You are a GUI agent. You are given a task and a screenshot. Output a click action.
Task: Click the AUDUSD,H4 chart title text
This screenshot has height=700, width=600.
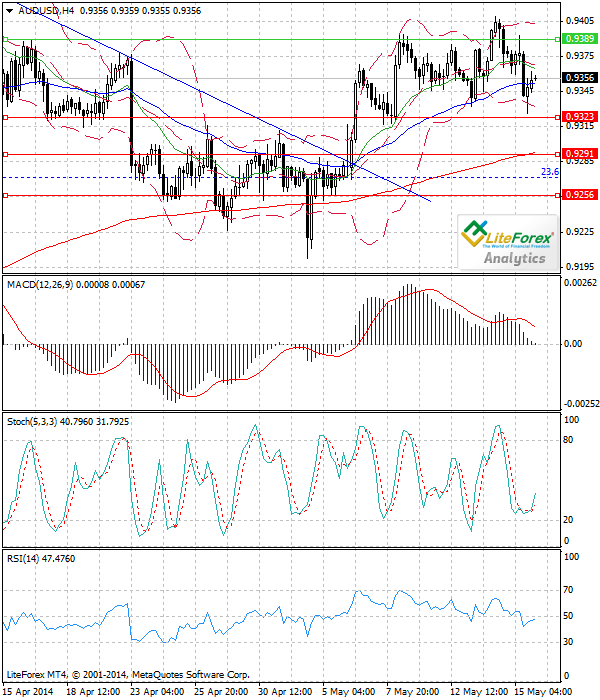tap(45, 9)
